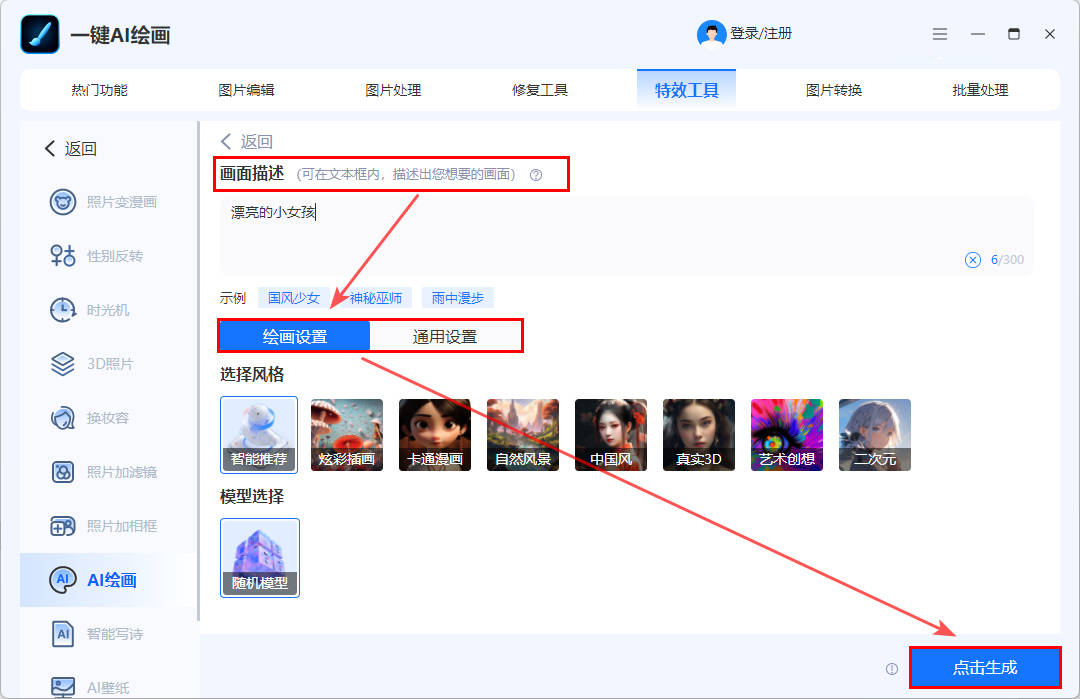Click the AI绘画 sidebar icon
1080x699 pixels.
[x=63, y=580]
